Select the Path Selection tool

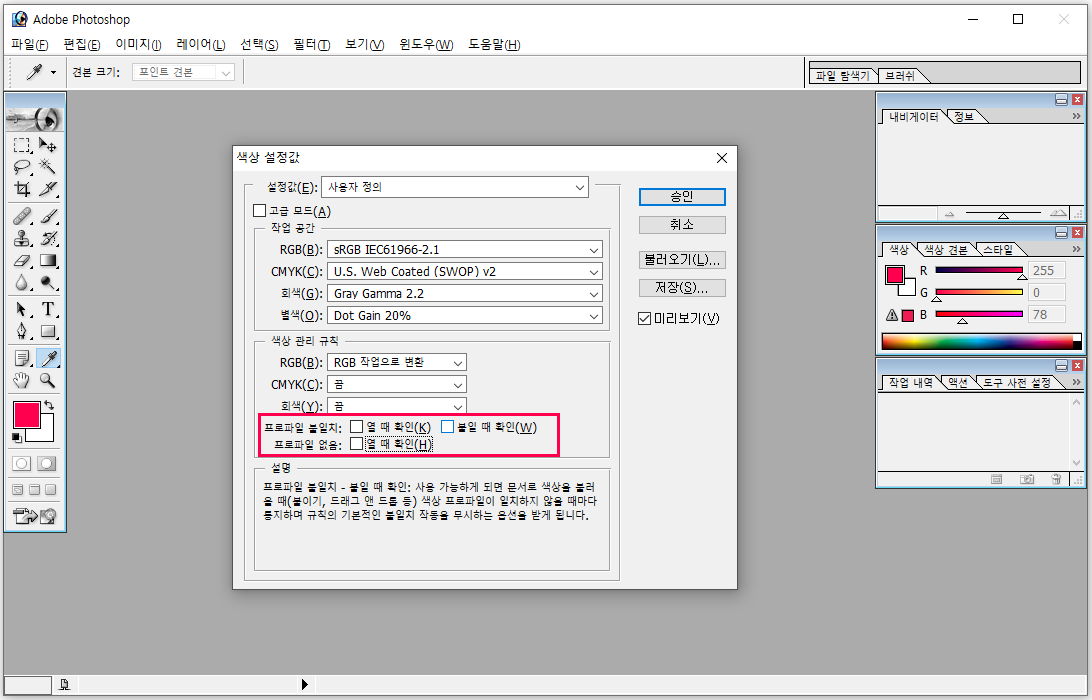click(22, 309)
